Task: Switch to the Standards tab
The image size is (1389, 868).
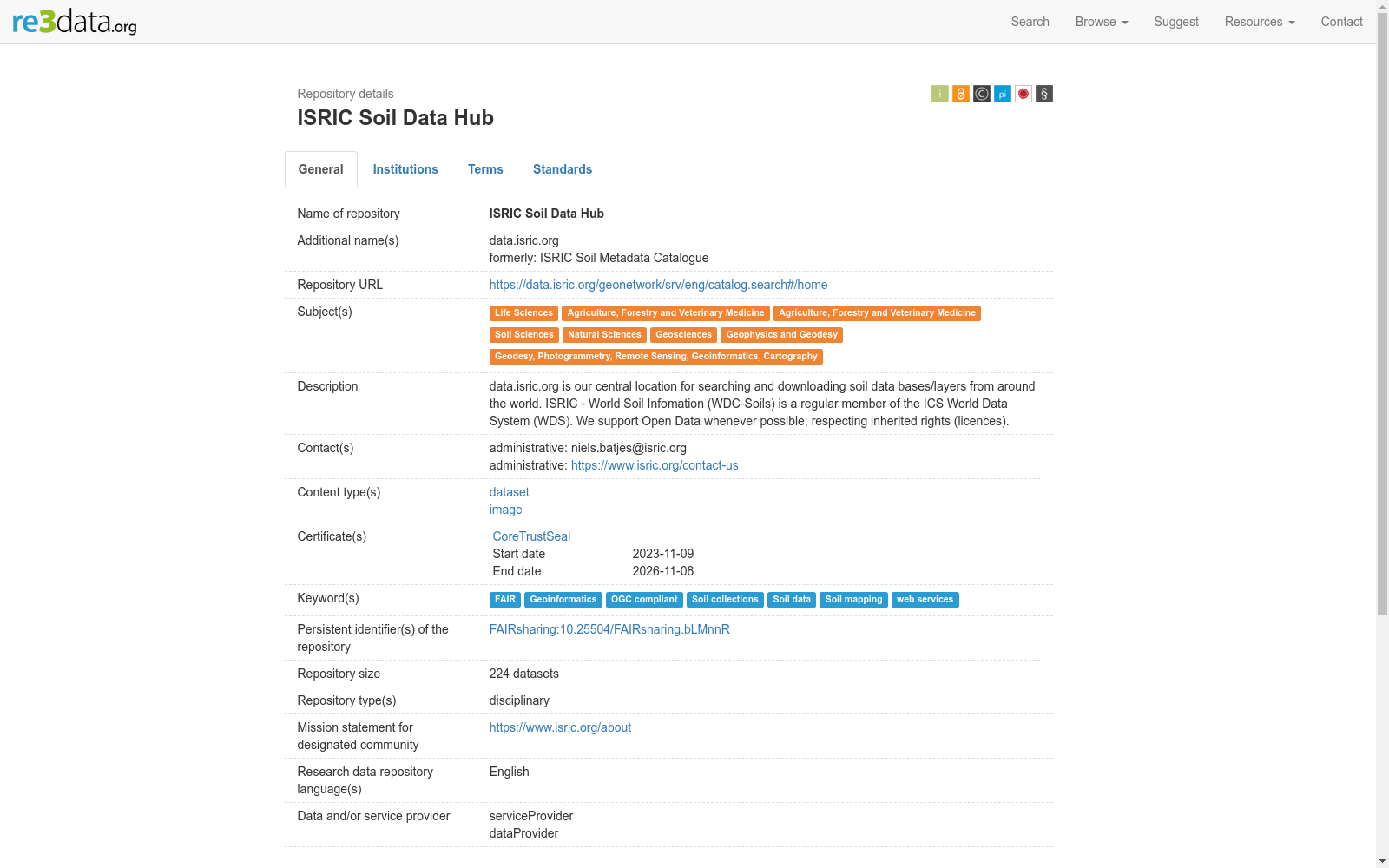Action: 563,169
